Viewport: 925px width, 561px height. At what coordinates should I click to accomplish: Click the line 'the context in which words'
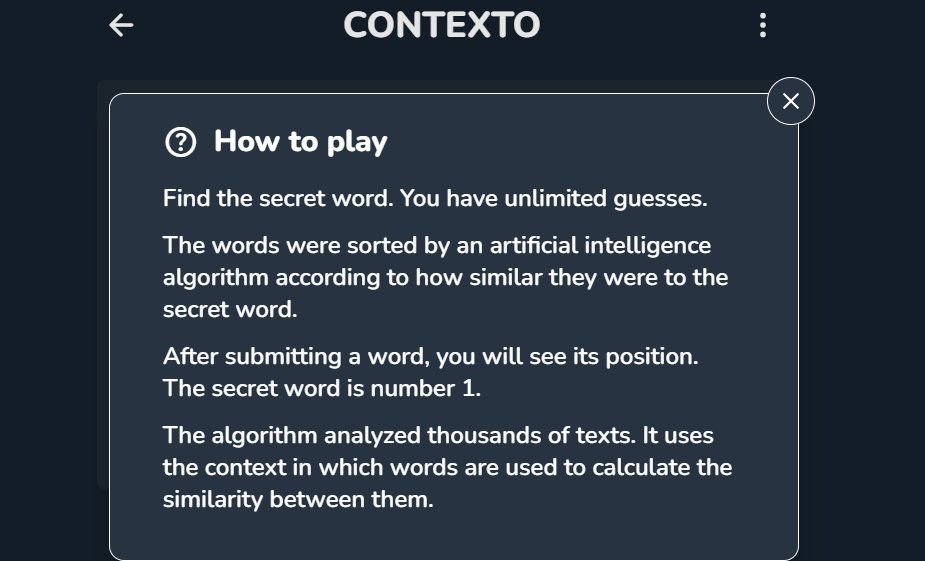[447, 467]
